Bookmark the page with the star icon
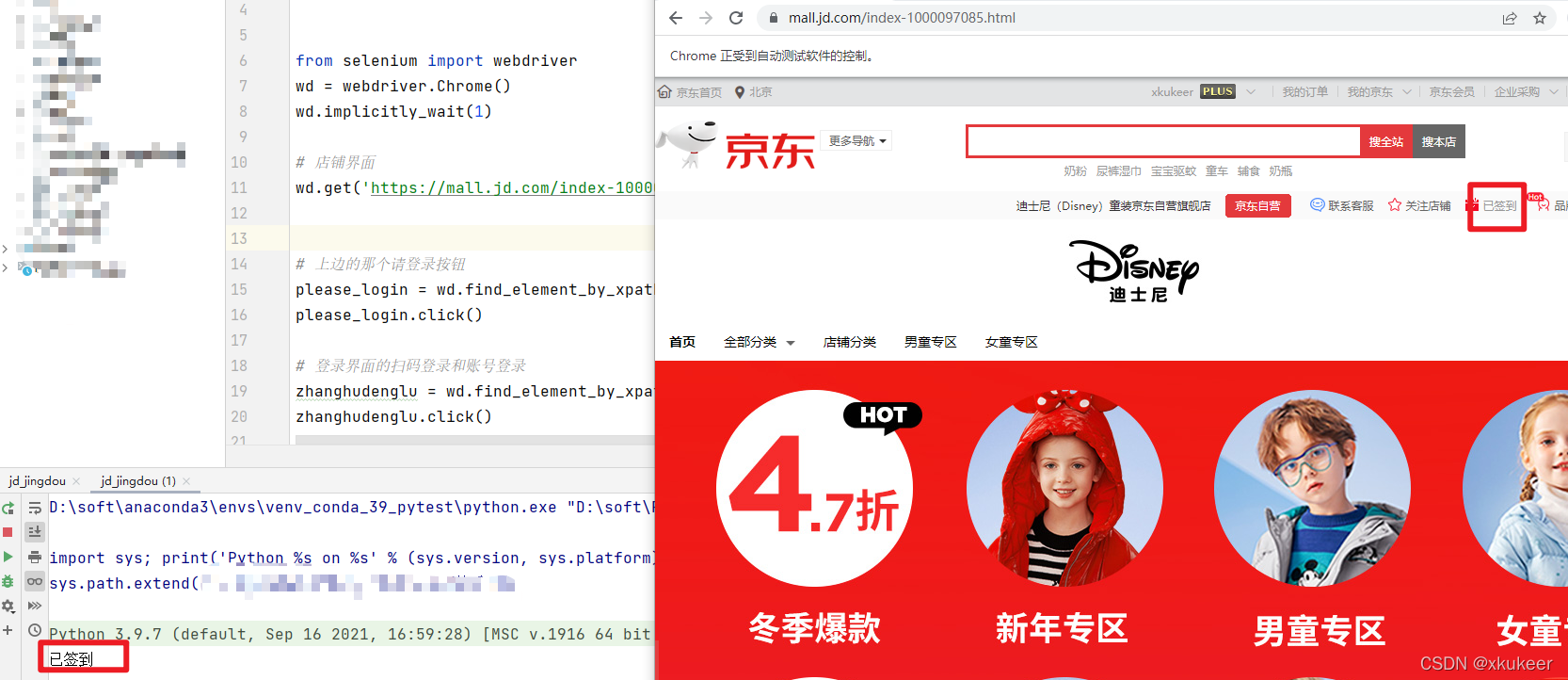This screenshot has height=680, width=1568. point(1540,18)
